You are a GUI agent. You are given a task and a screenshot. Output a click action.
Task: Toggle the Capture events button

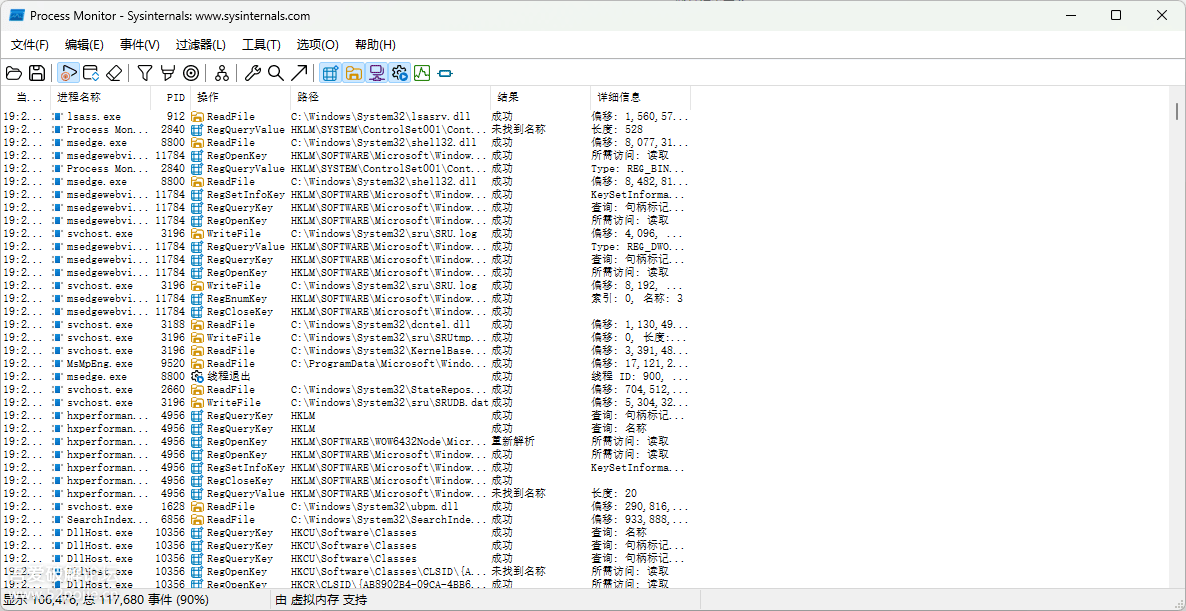pos(68,73)
